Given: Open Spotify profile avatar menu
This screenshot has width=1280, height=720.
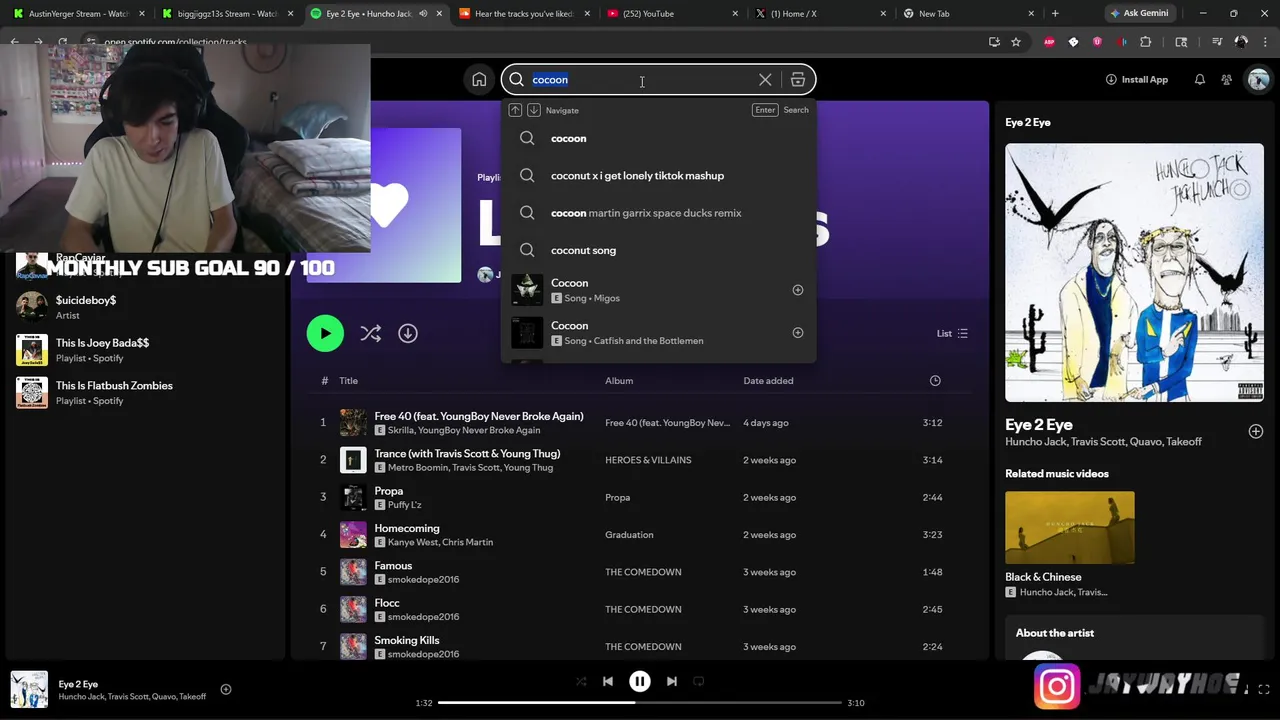Looking at the screenshot, I should pyautogui.click(x=1258, y=80).
